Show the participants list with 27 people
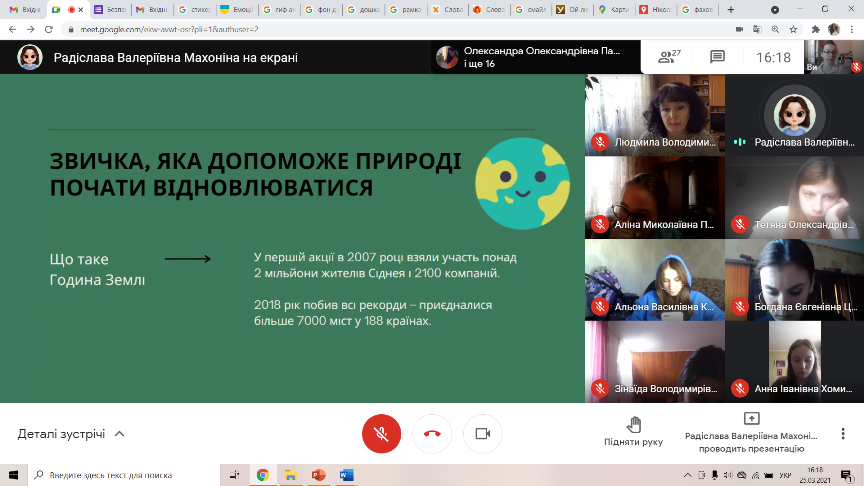The width and height of the screenshot is (864, 486). 669,58
